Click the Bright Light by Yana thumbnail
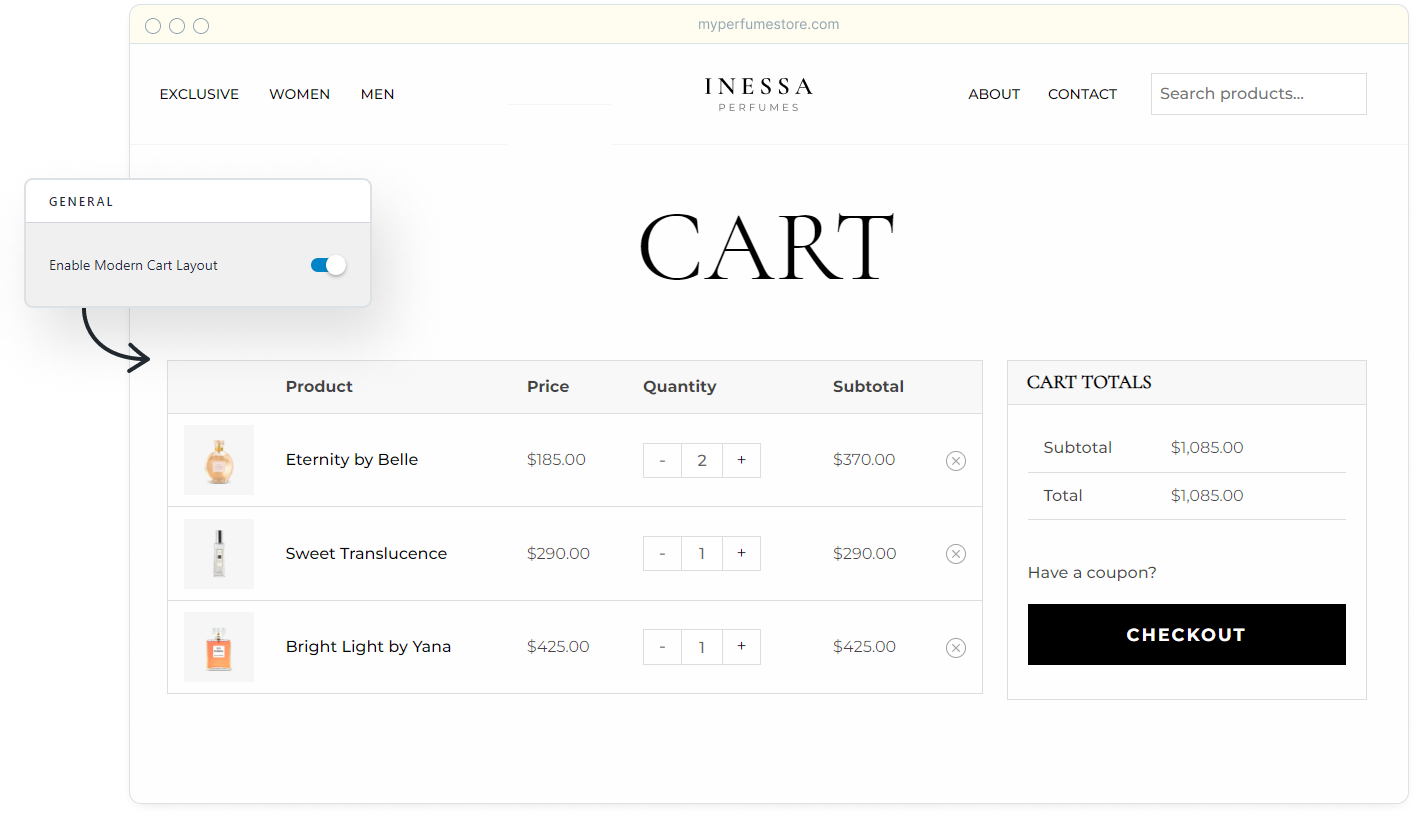Viewport: 1417px width, 816px height. tap(219, 647)
